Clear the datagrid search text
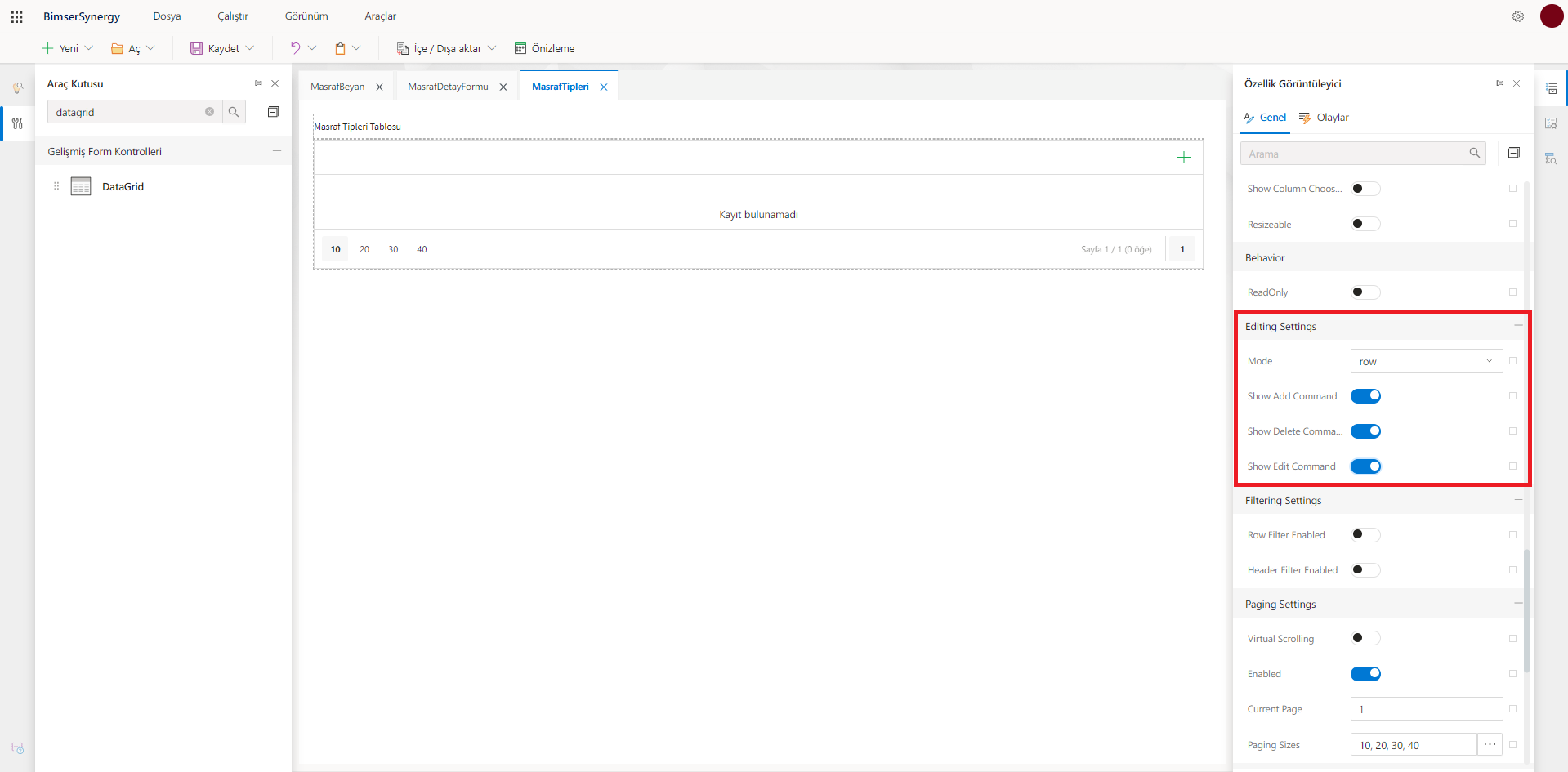Viewport: 1568px width, 772px height. click(209, 112)
